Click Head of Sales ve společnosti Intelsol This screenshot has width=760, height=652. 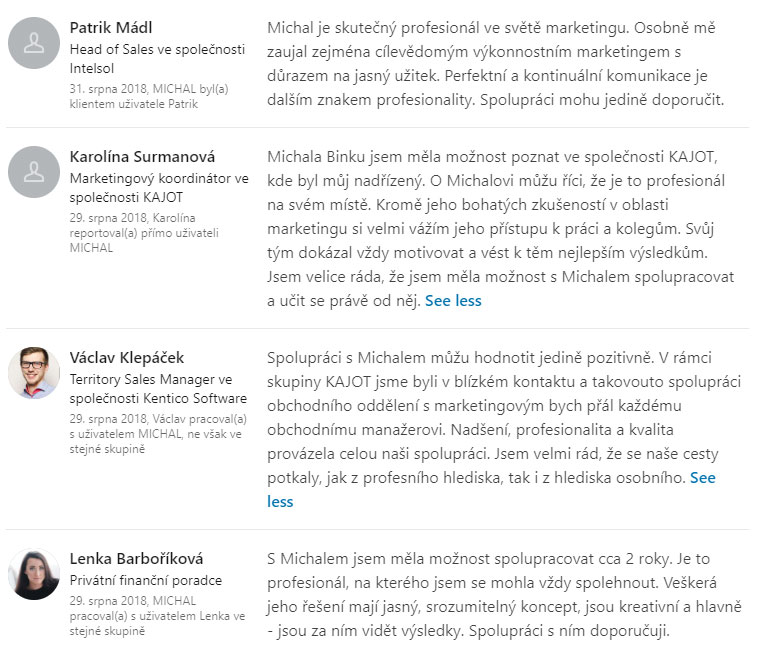(x=158, y=59)
